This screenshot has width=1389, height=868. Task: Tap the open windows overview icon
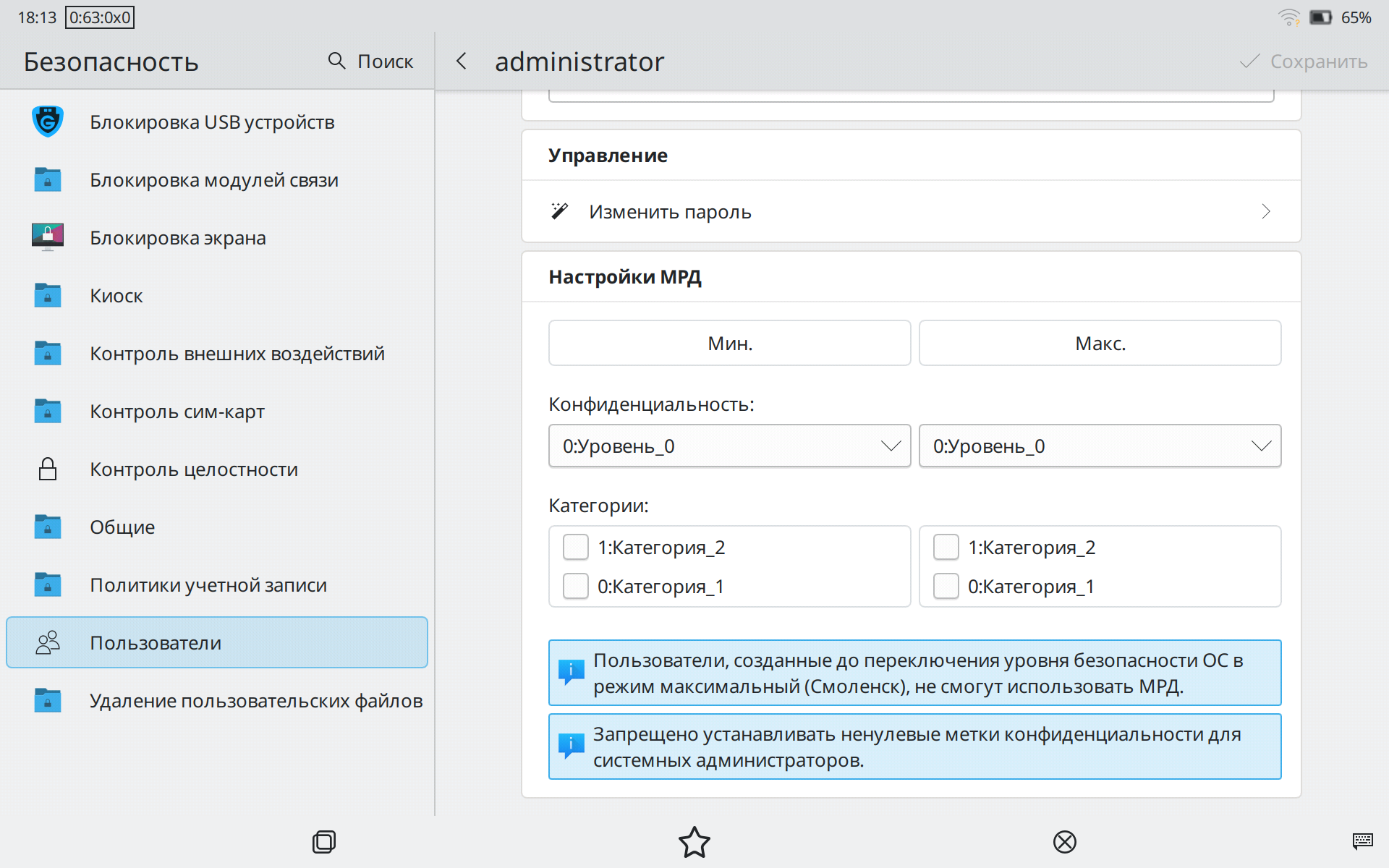point(323,842)
